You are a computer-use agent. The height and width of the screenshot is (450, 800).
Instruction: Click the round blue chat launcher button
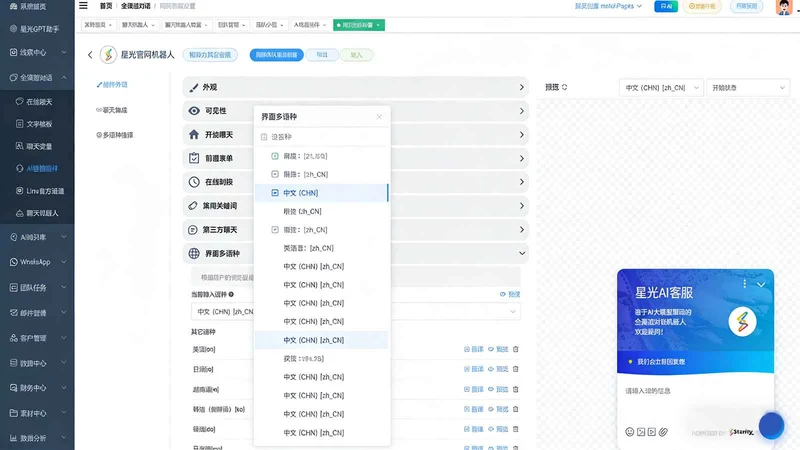[771, 425]
